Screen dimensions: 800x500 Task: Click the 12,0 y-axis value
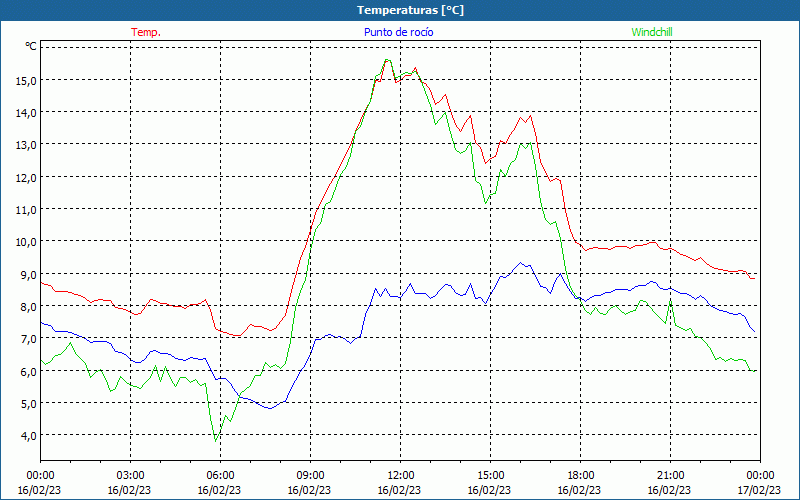tap(27, 177)
